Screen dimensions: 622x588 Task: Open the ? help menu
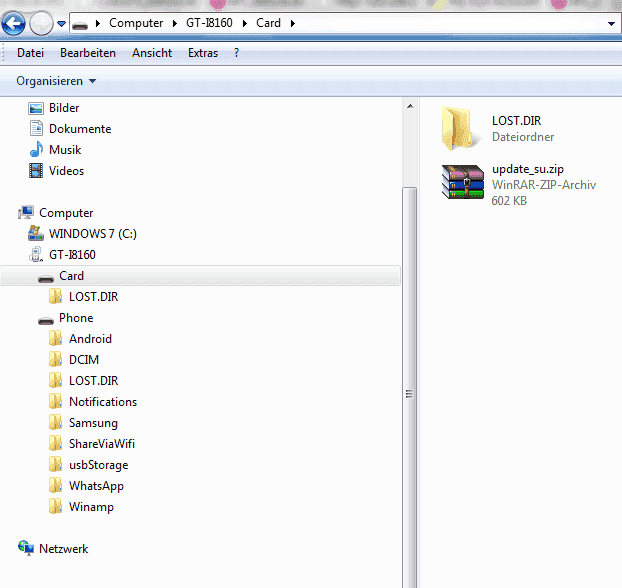pos(236,53)
